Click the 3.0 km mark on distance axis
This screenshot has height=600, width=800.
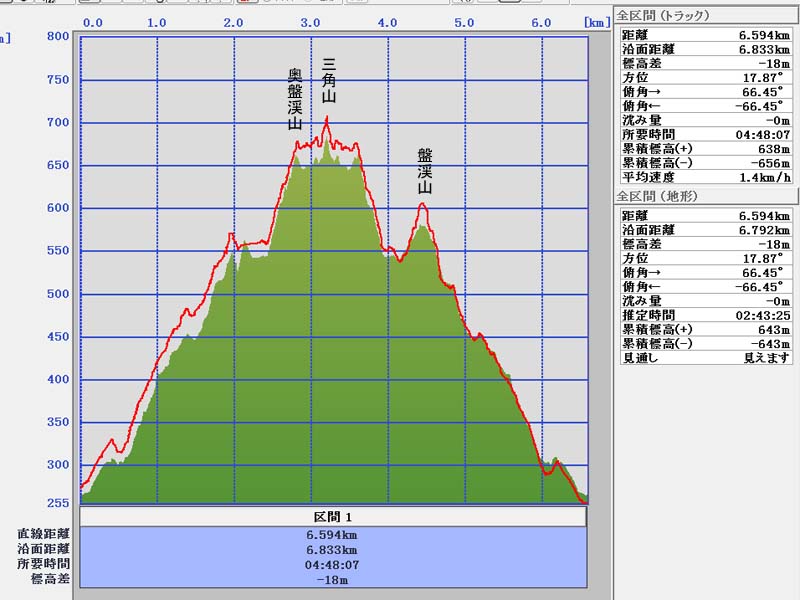(311, 22)
